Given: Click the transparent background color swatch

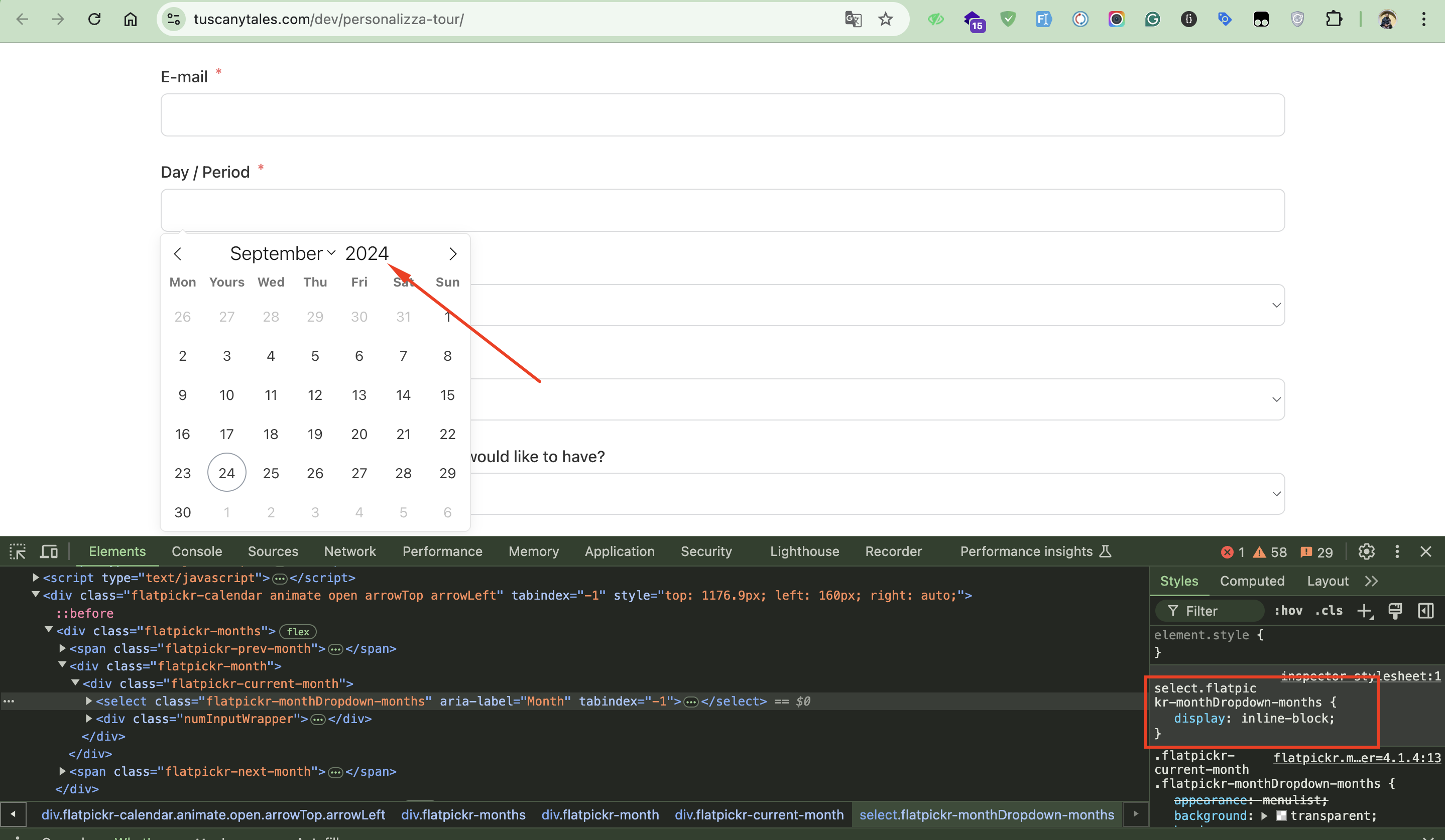Looking at the screenshot, I should tap(1281, 815).
